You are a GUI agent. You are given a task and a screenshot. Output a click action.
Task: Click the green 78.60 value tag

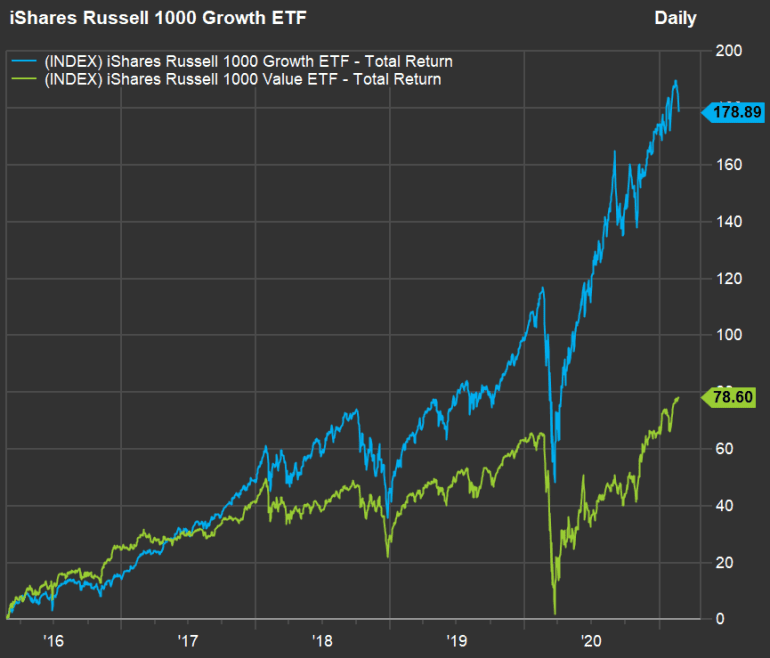(736, 397)
